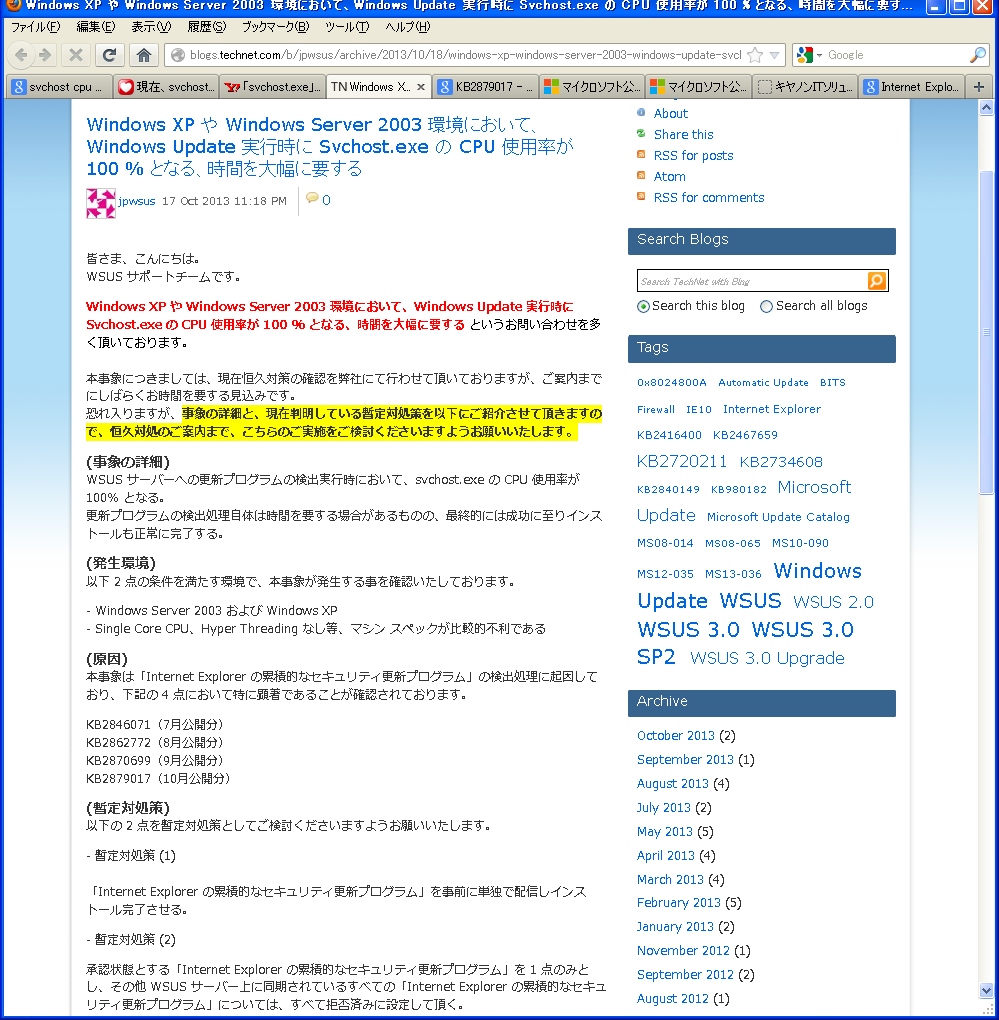Image resolution: width=999 pixels, height=1020 pixels.
Task: Select 'Search all blogs' radio button
Action: tap(766, 307)
